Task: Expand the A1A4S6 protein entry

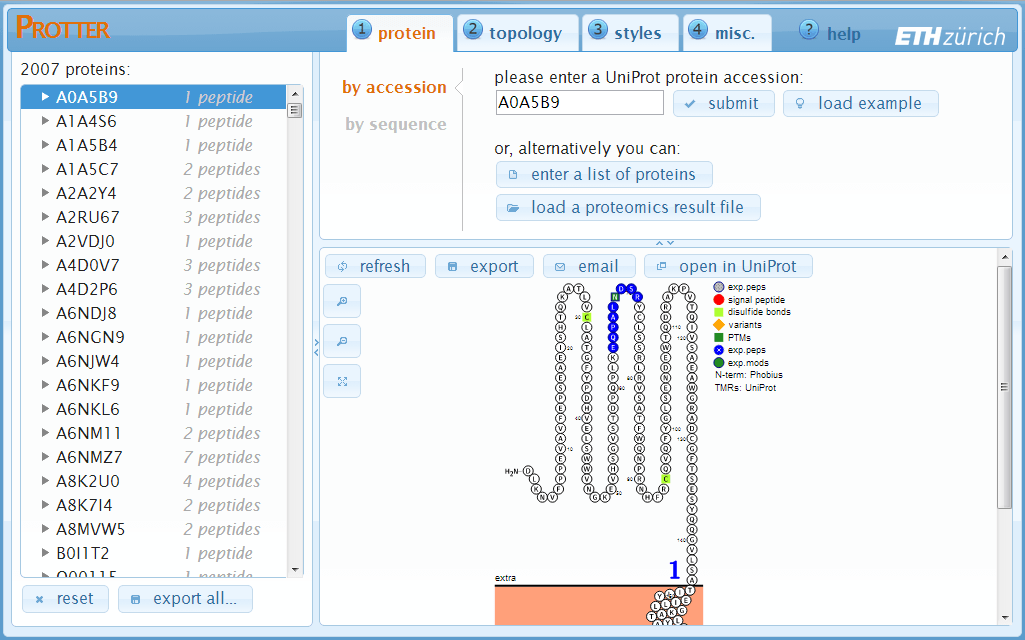Action: (46, 121)
